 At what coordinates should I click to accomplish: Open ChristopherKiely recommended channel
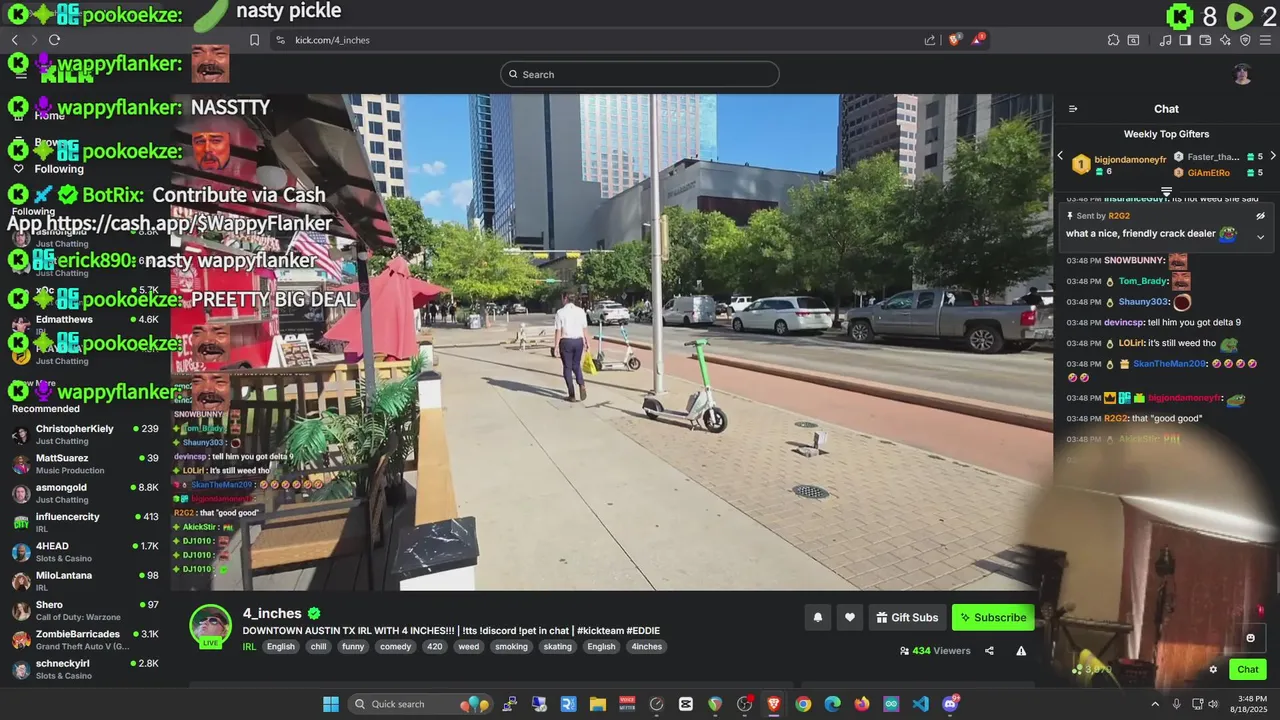[85, 434]
